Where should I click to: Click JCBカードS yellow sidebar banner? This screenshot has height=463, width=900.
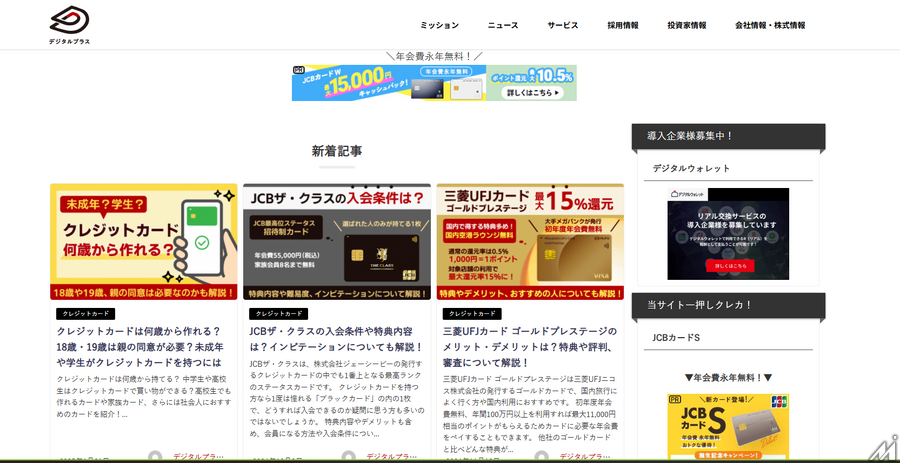point(728,427)
